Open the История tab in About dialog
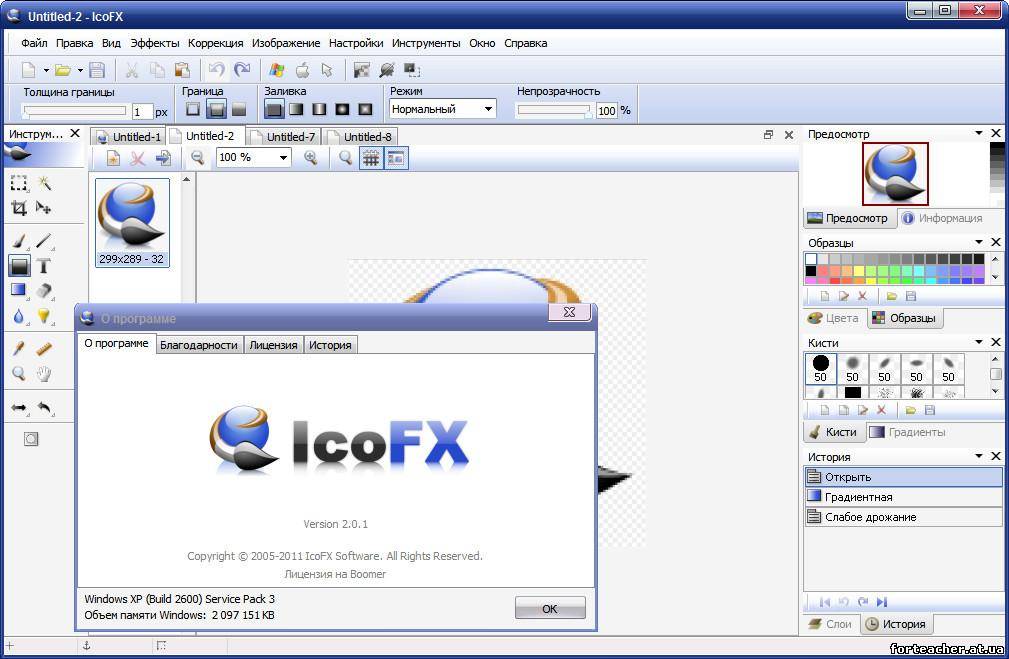This screenshot has width=1009, height=659. [330, 345]
